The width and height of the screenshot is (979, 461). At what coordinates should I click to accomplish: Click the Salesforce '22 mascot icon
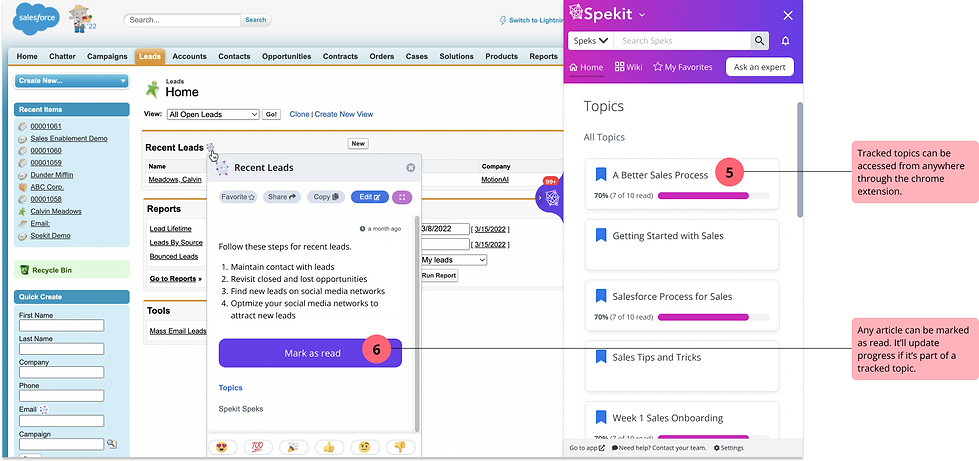81,18
